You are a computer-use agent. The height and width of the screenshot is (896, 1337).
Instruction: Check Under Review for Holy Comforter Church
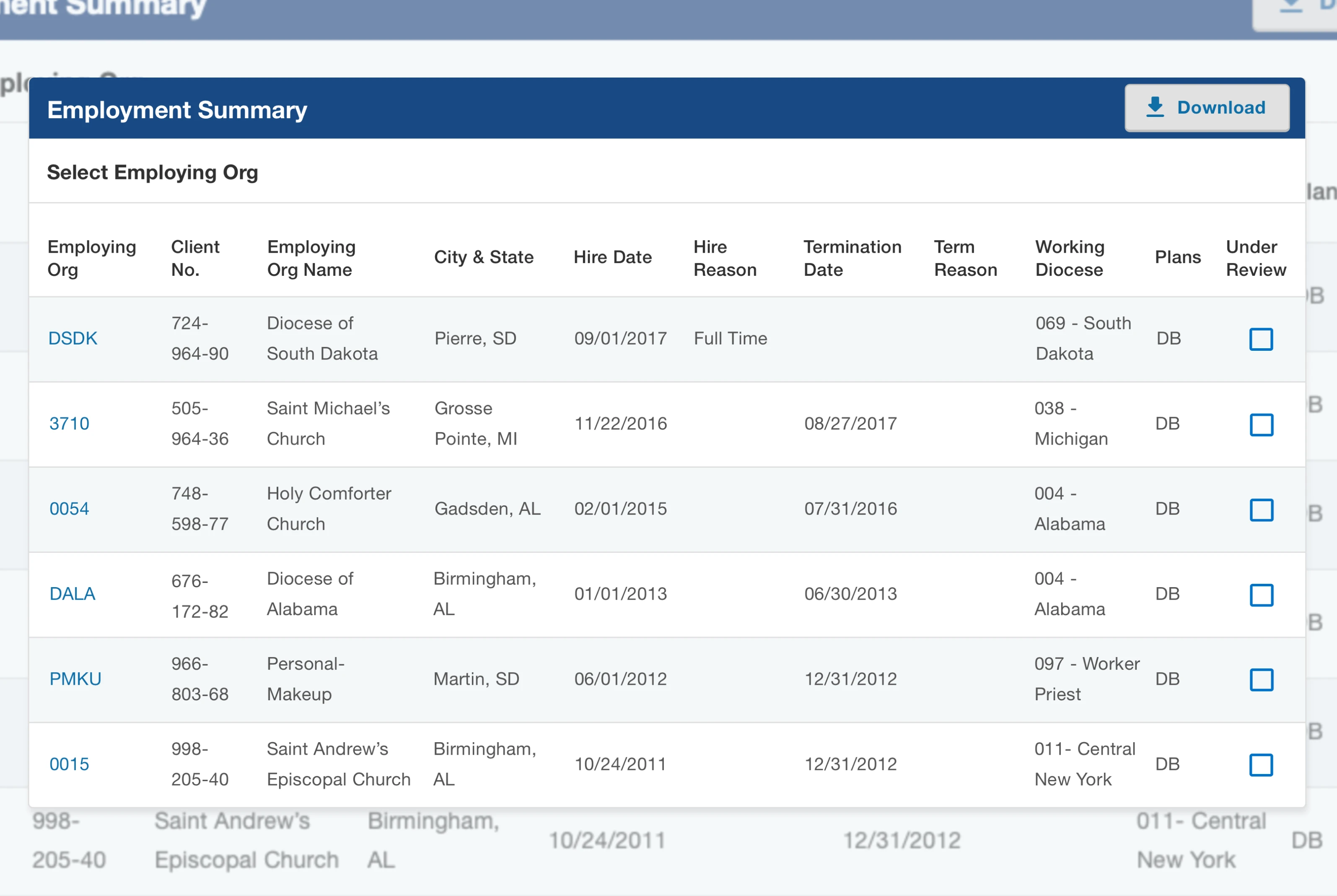point(1261,510)
